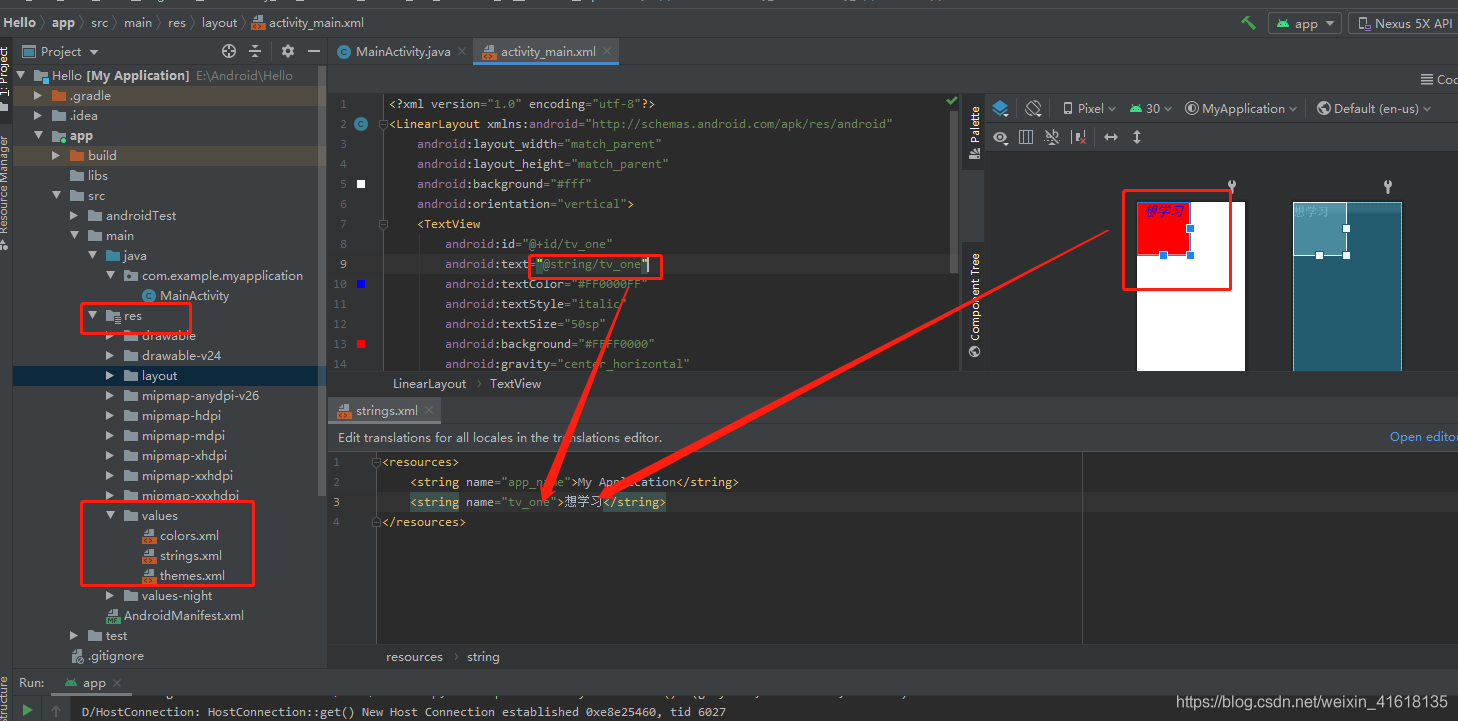Click the red background color gutter swatch
The width and height of the screenshot is (1458, 721).
361,344
